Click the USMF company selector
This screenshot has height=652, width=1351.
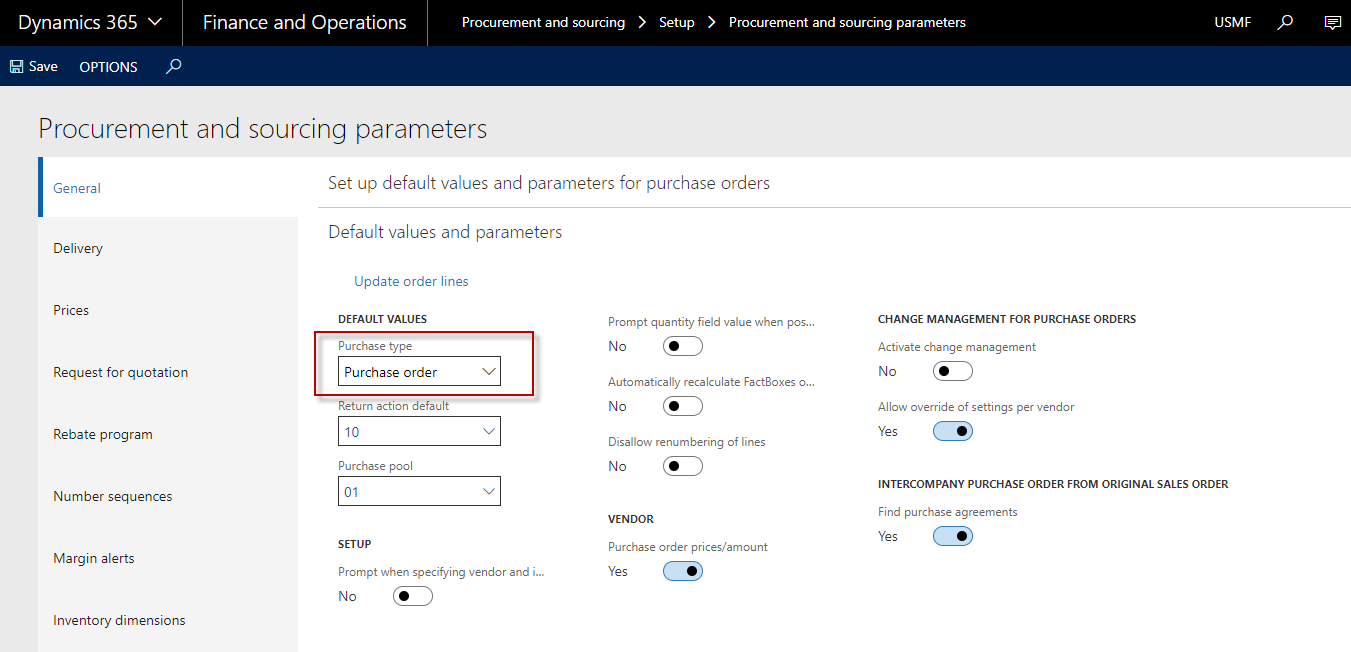click(x=1232, y=22)
